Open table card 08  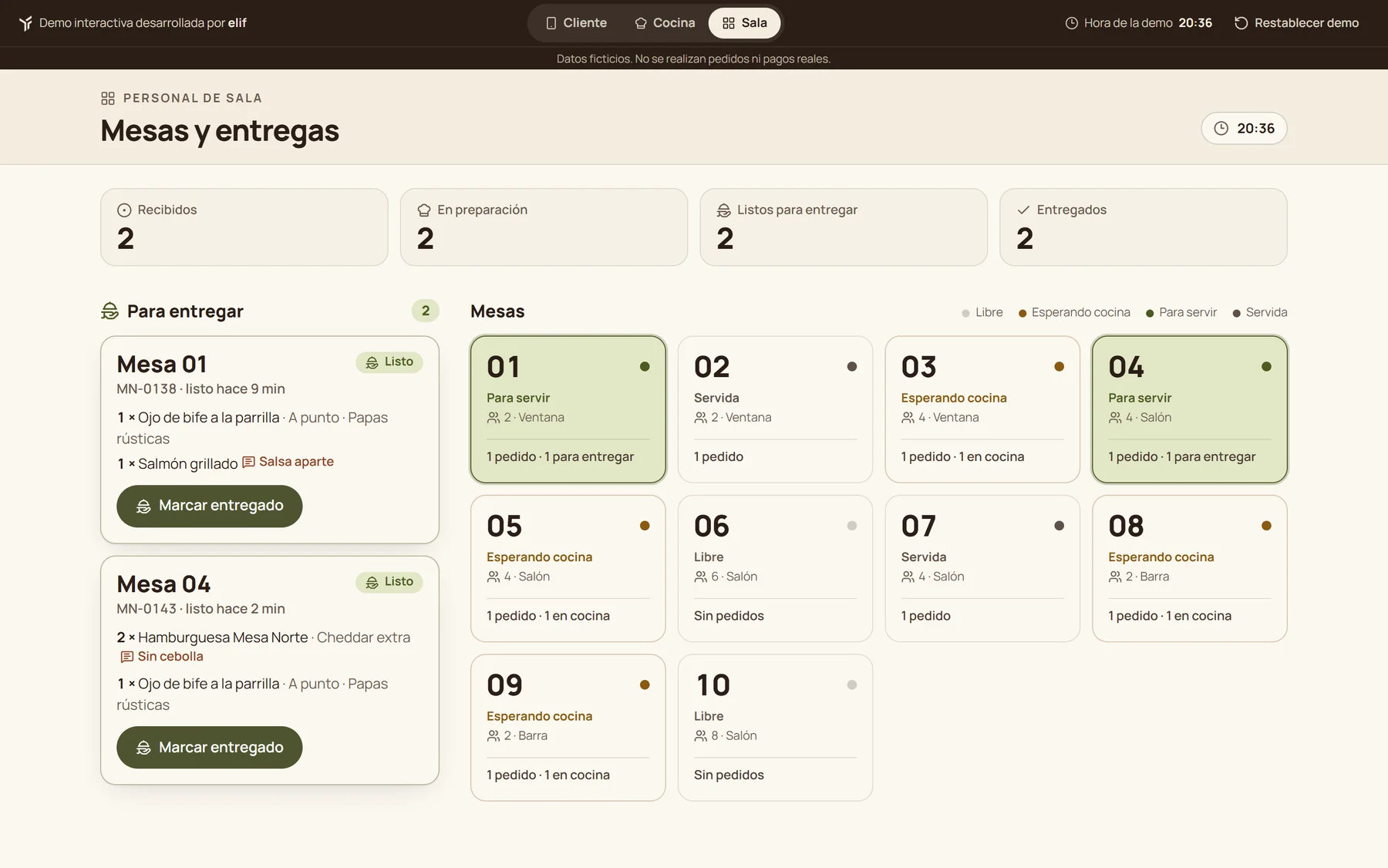(1190, 568)
